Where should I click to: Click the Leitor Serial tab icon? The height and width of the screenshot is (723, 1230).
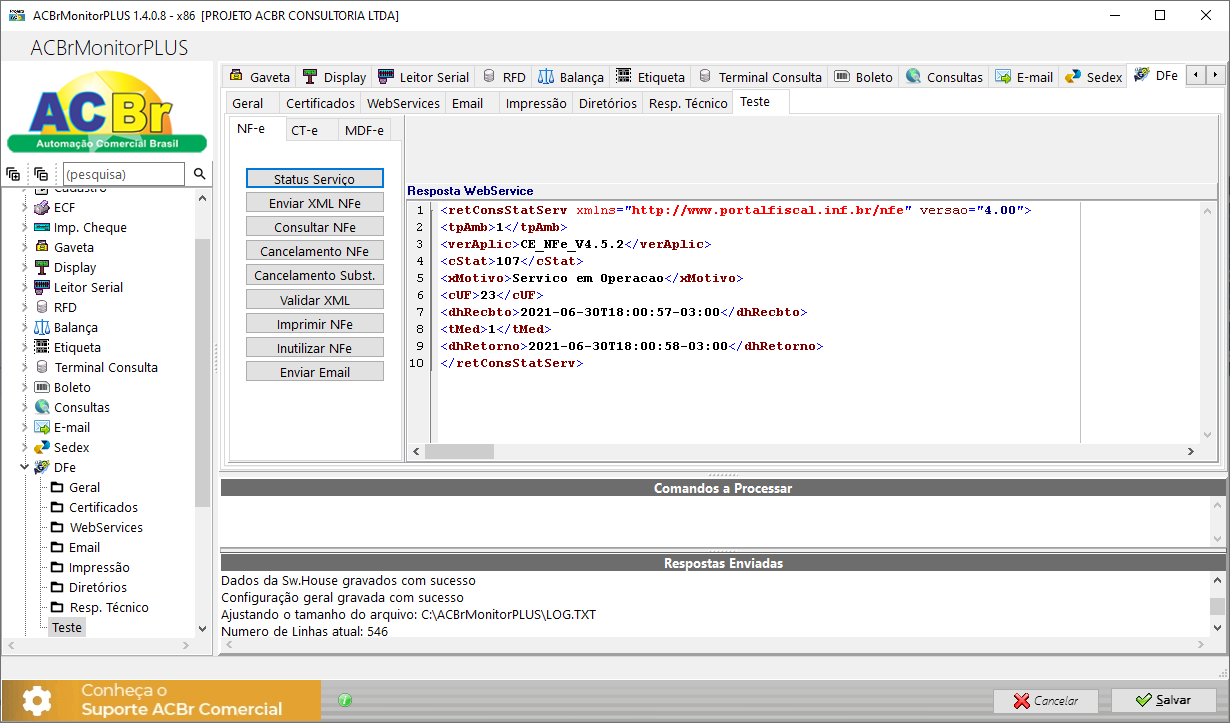click(386, 76)
